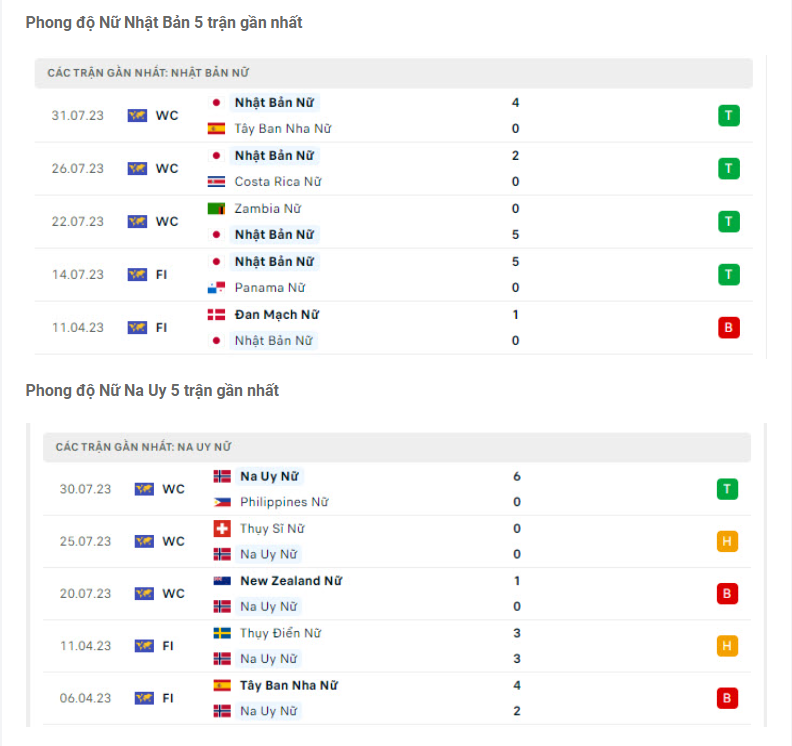Click the 'Các trận gần nhất: Nhật Bản Nữ' header
Viewport: 792px width, 746px height.
pyautogui.click(x=148, y=73)
